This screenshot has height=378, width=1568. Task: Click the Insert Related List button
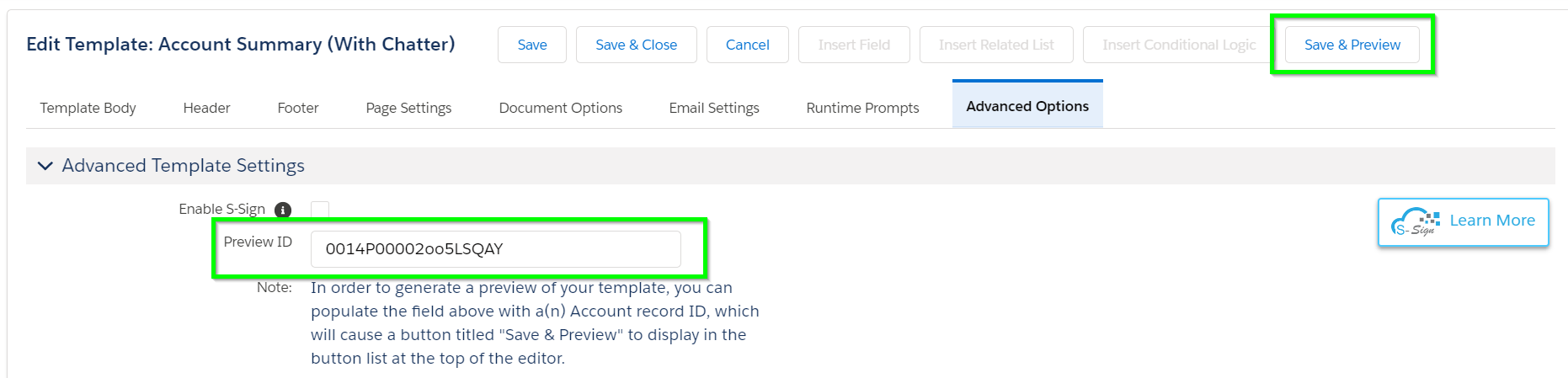(996, 45)
